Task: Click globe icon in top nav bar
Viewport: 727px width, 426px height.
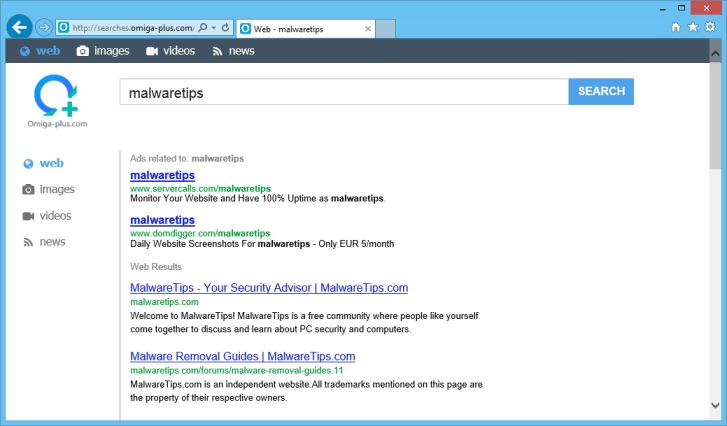Action: (25, 51)
